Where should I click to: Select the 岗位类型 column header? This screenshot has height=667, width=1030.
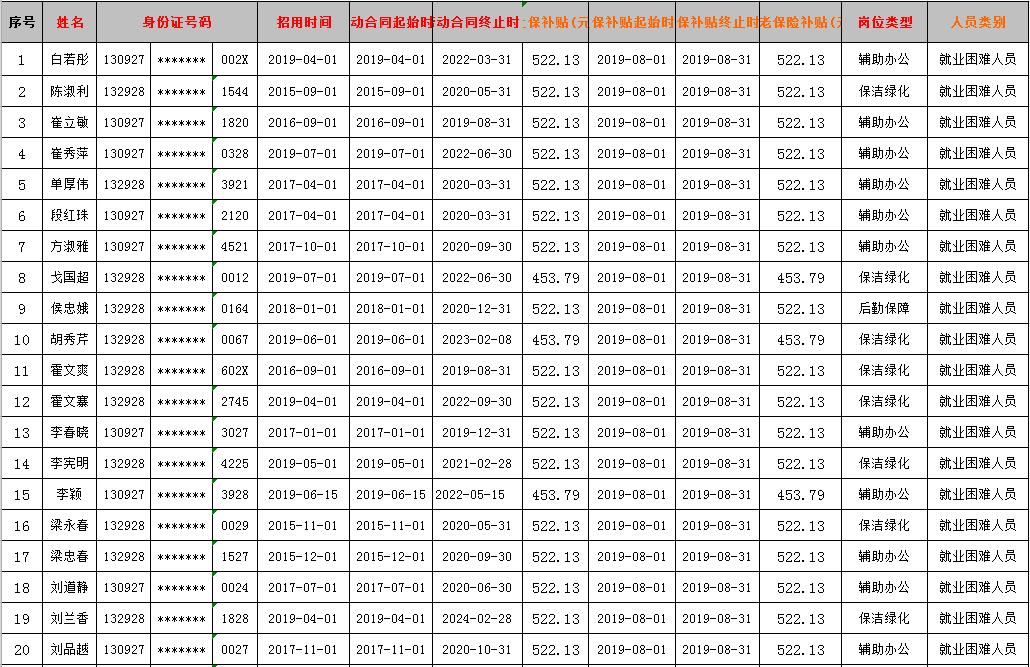[884, 21]
